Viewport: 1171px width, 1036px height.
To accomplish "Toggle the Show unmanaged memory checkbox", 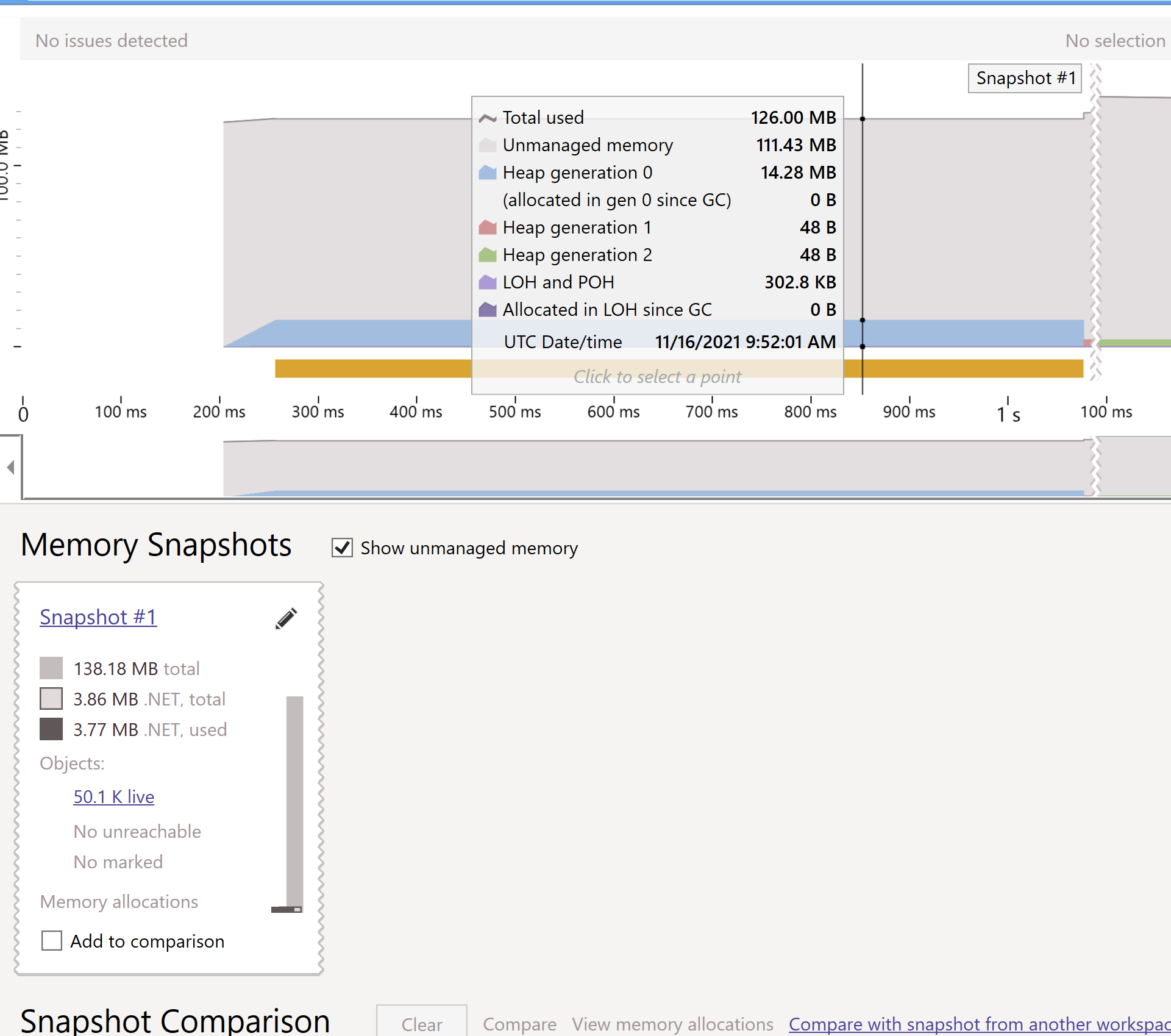I will coord(343,548).
